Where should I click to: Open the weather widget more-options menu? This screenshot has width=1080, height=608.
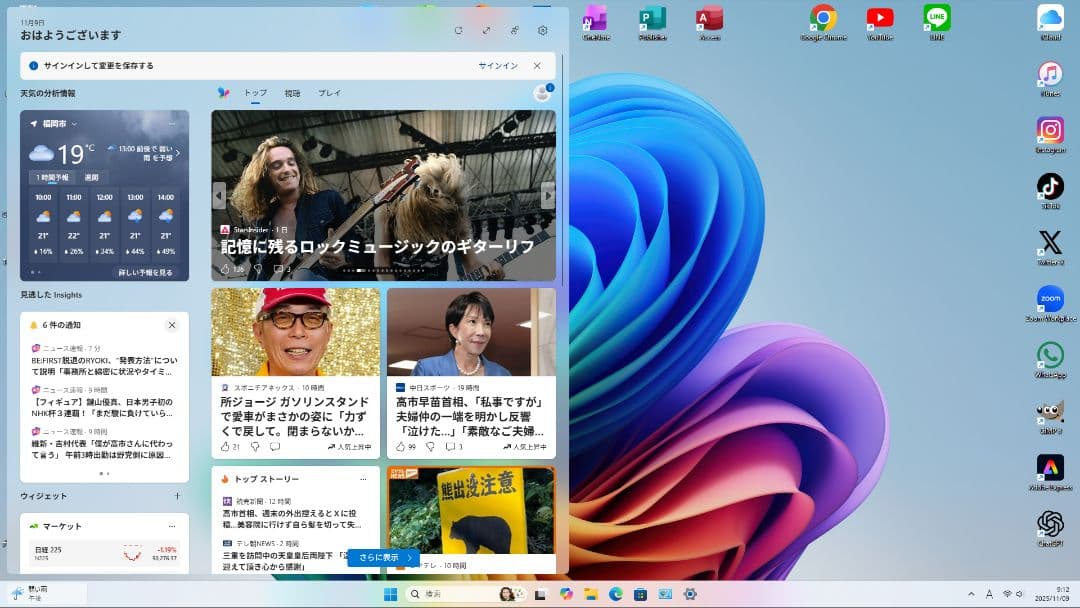[174, 123]
